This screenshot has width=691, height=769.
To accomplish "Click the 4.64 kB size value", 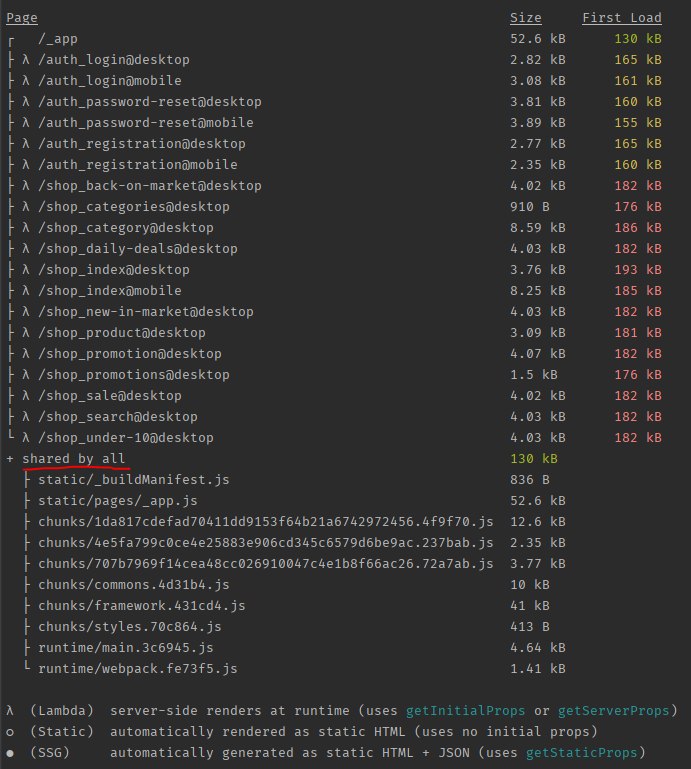I will pyautogui.click(x=537, y=648).
